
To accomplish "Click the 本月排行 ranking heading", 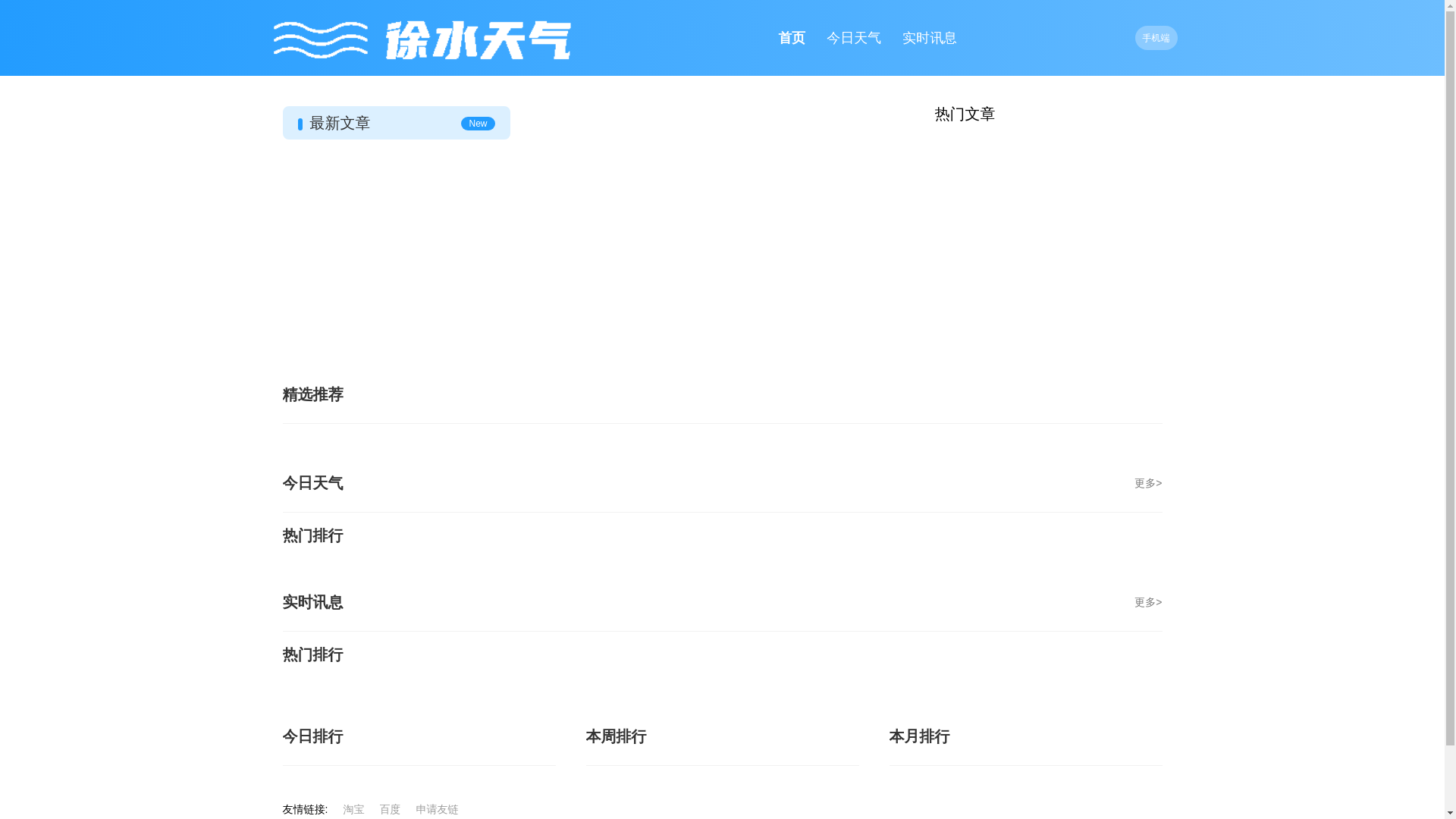I will [919, 736].
